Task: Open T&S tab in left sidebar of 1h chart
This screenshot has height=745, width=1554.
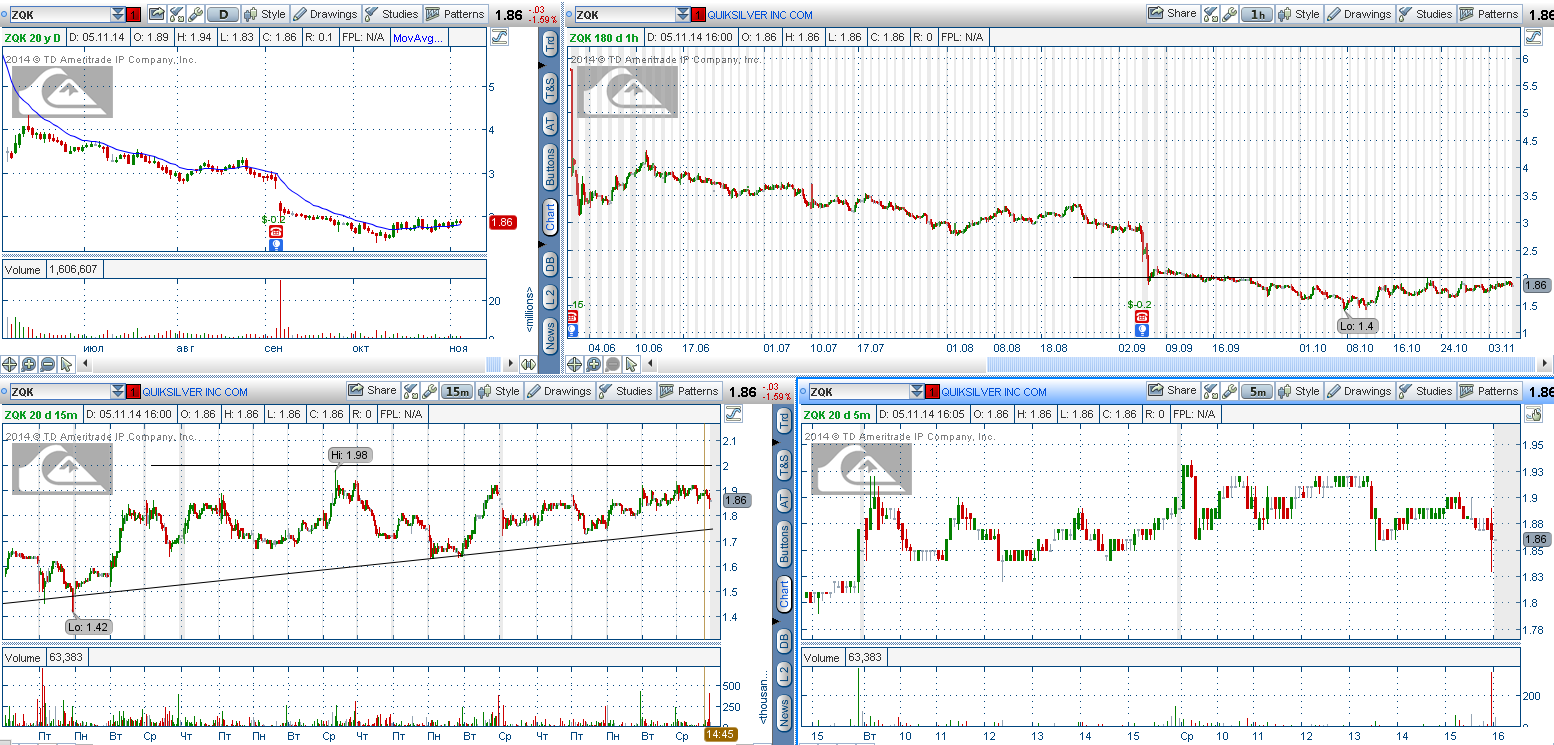Action: point(550,86)
